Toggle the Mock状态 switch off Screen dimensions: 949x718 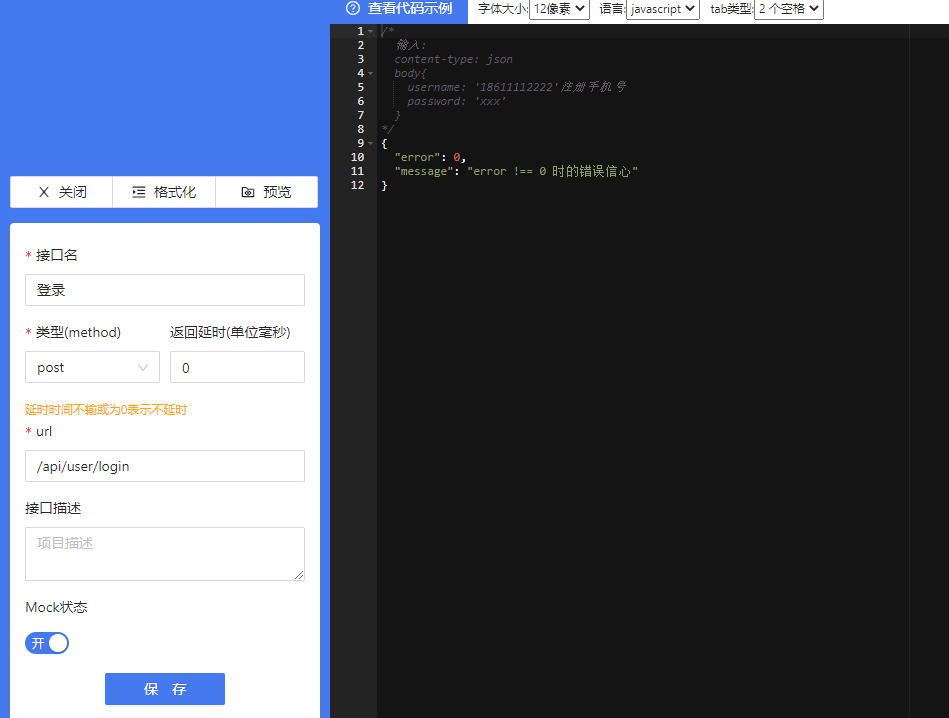(x=47, y=643)
